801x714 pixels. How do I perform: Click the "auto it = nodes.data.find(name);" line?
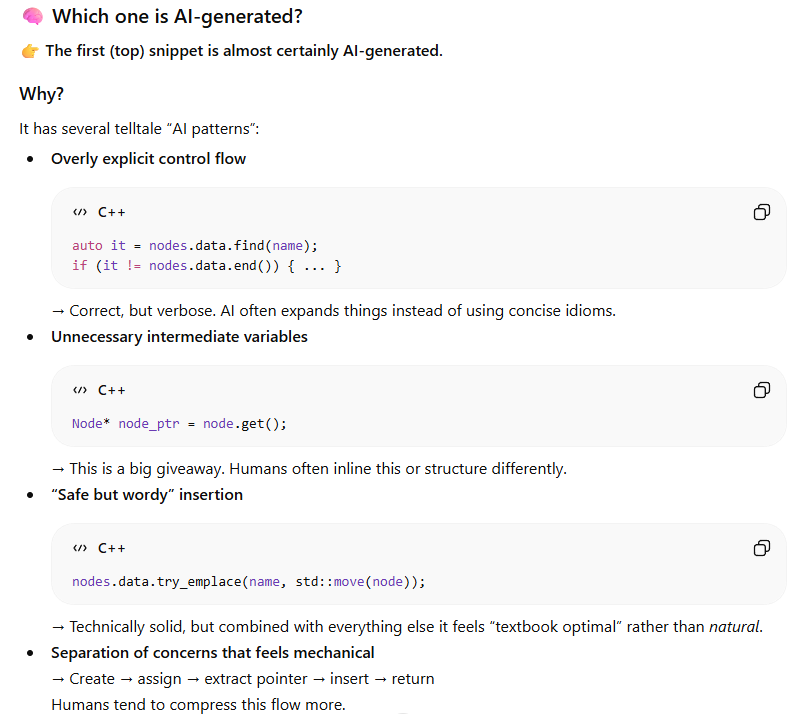point(194,245)
